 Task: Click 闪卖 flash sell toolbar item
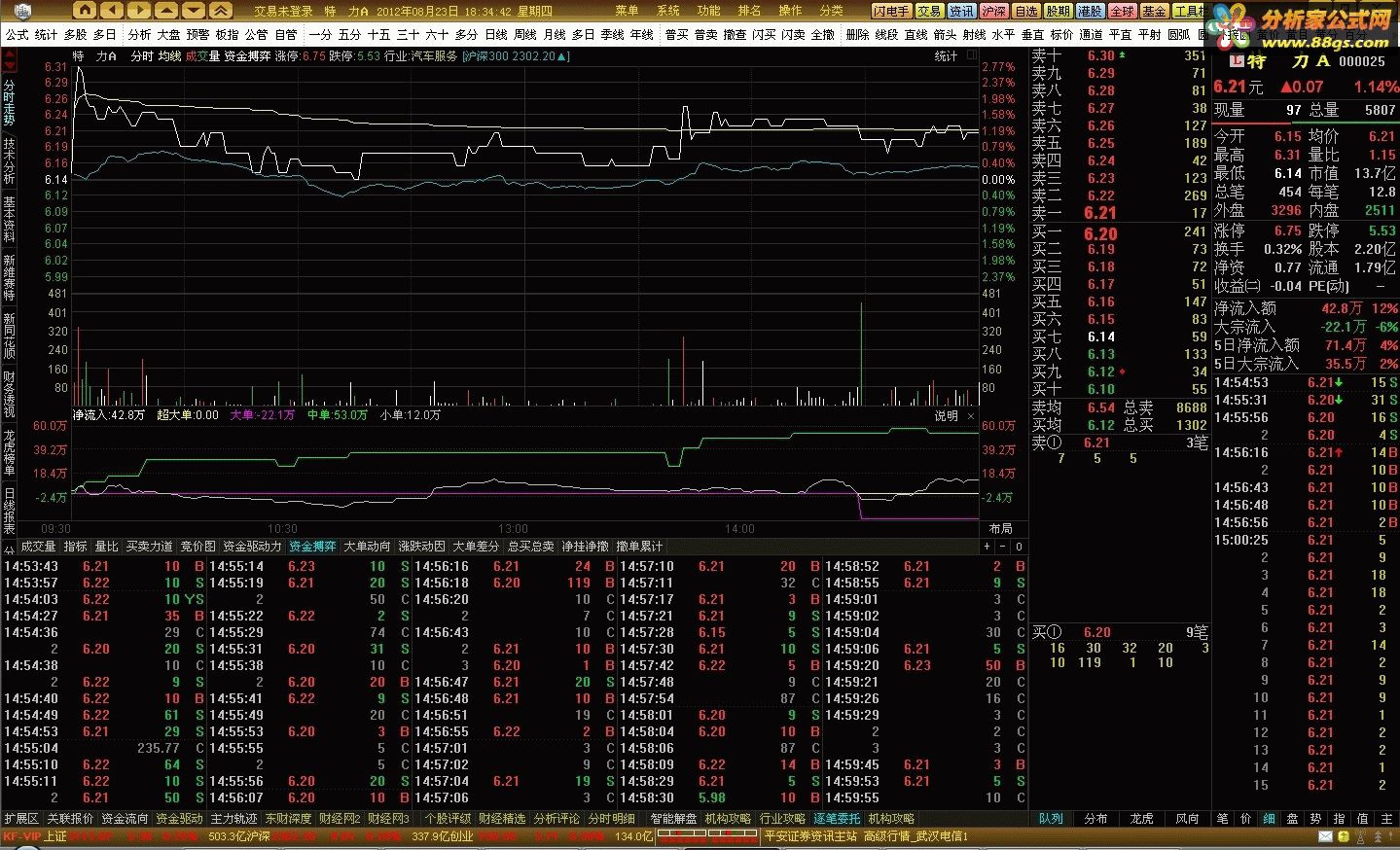tap(794, 34)
